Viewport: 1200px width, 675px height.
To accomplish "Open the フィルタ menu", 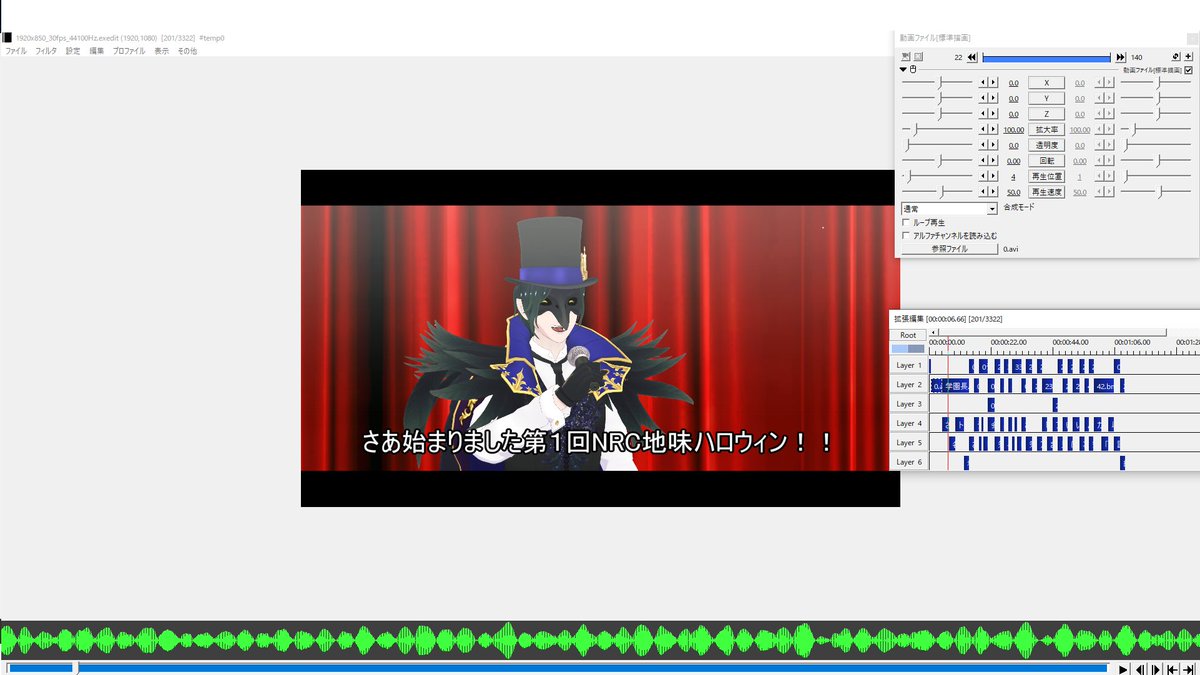I will pyautogui.click(x=46, y=51).
